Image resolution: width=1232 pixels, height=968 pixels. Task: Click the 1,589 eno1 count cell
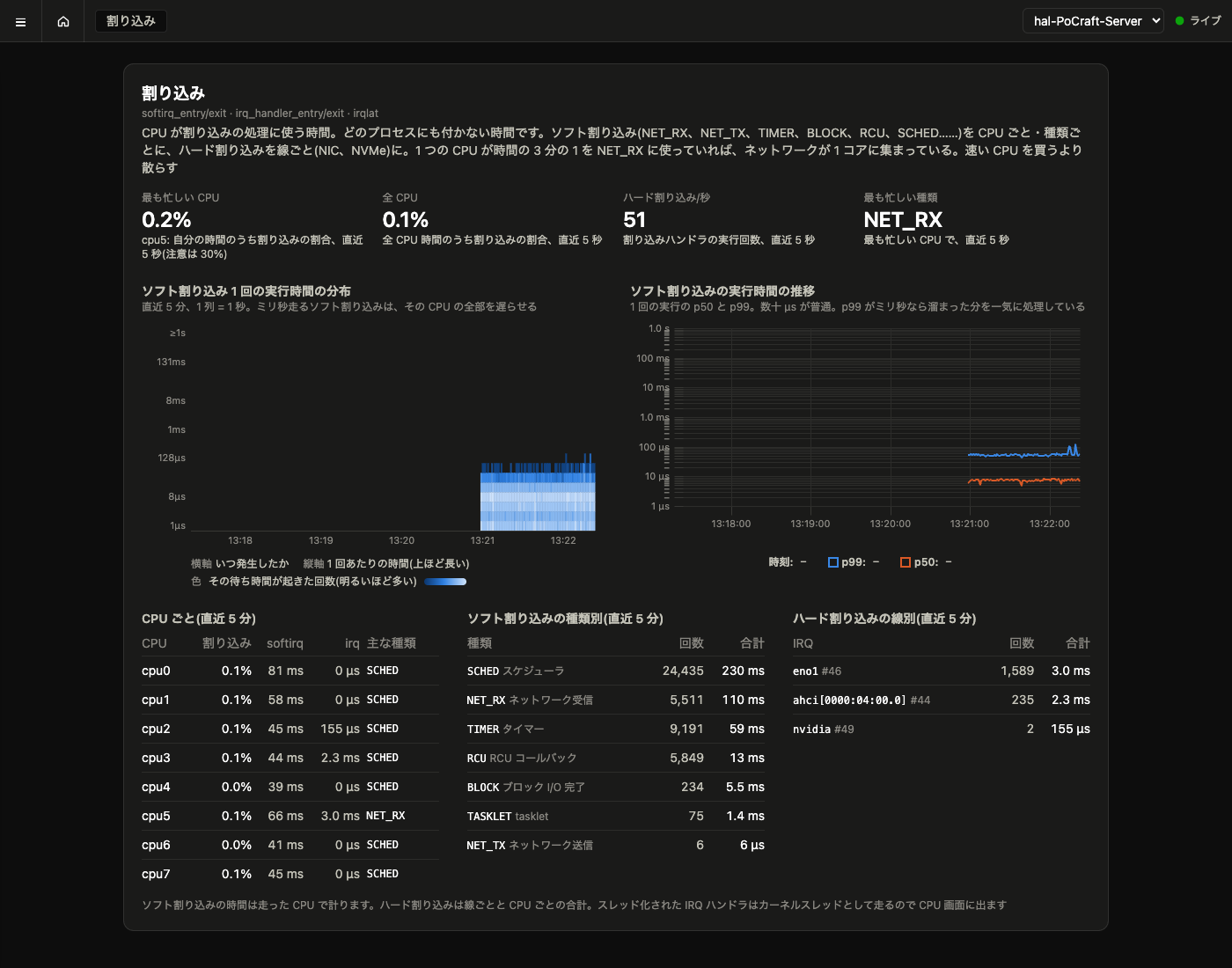click(x=1017, y=671)
